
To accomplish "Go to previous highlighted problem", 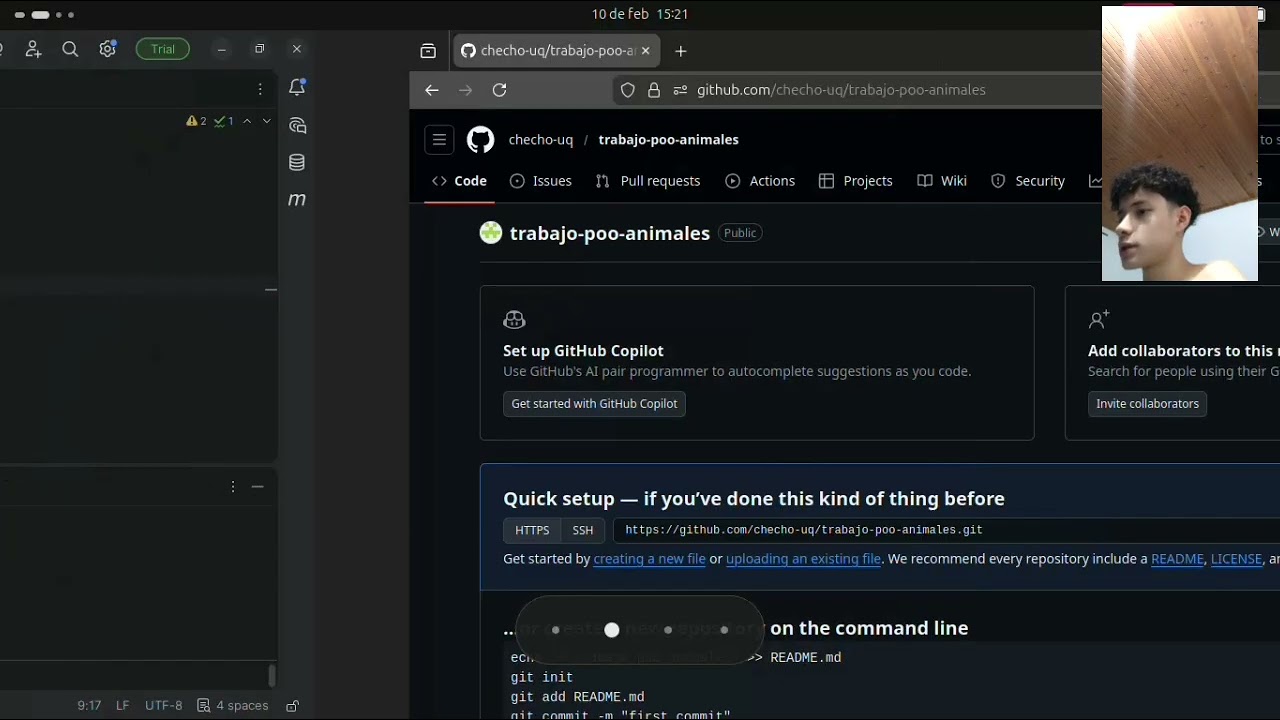I will click(247, 121).
